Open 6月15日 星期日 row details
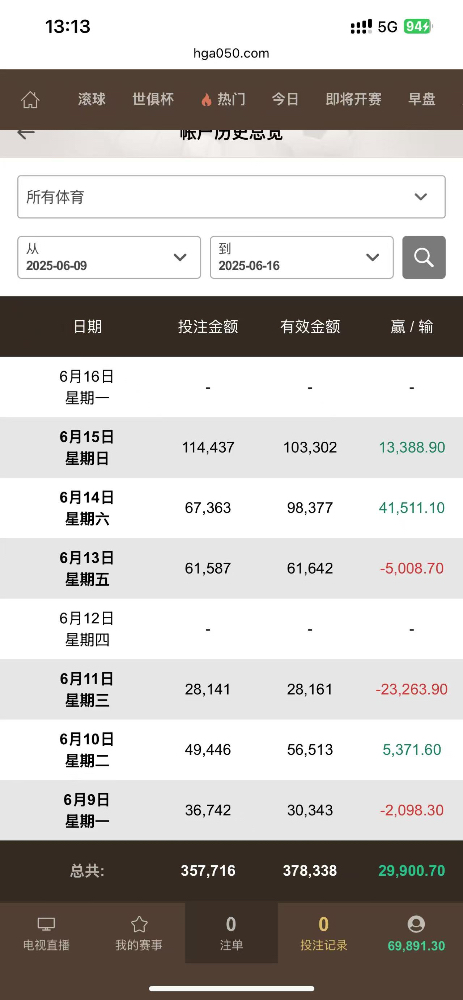This screenshot has width=463, height=1000. click(232, 448)
